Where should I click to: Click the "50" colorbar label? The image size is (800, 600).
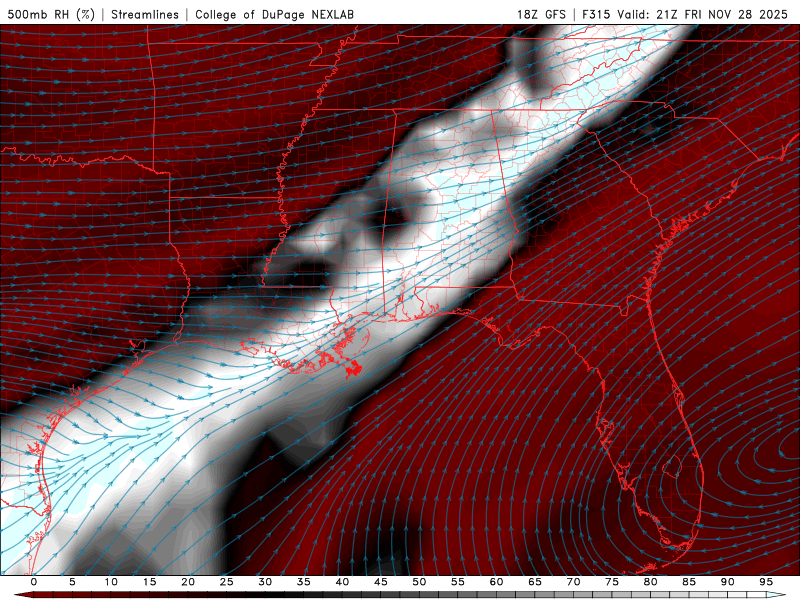[x=419, y=582]
